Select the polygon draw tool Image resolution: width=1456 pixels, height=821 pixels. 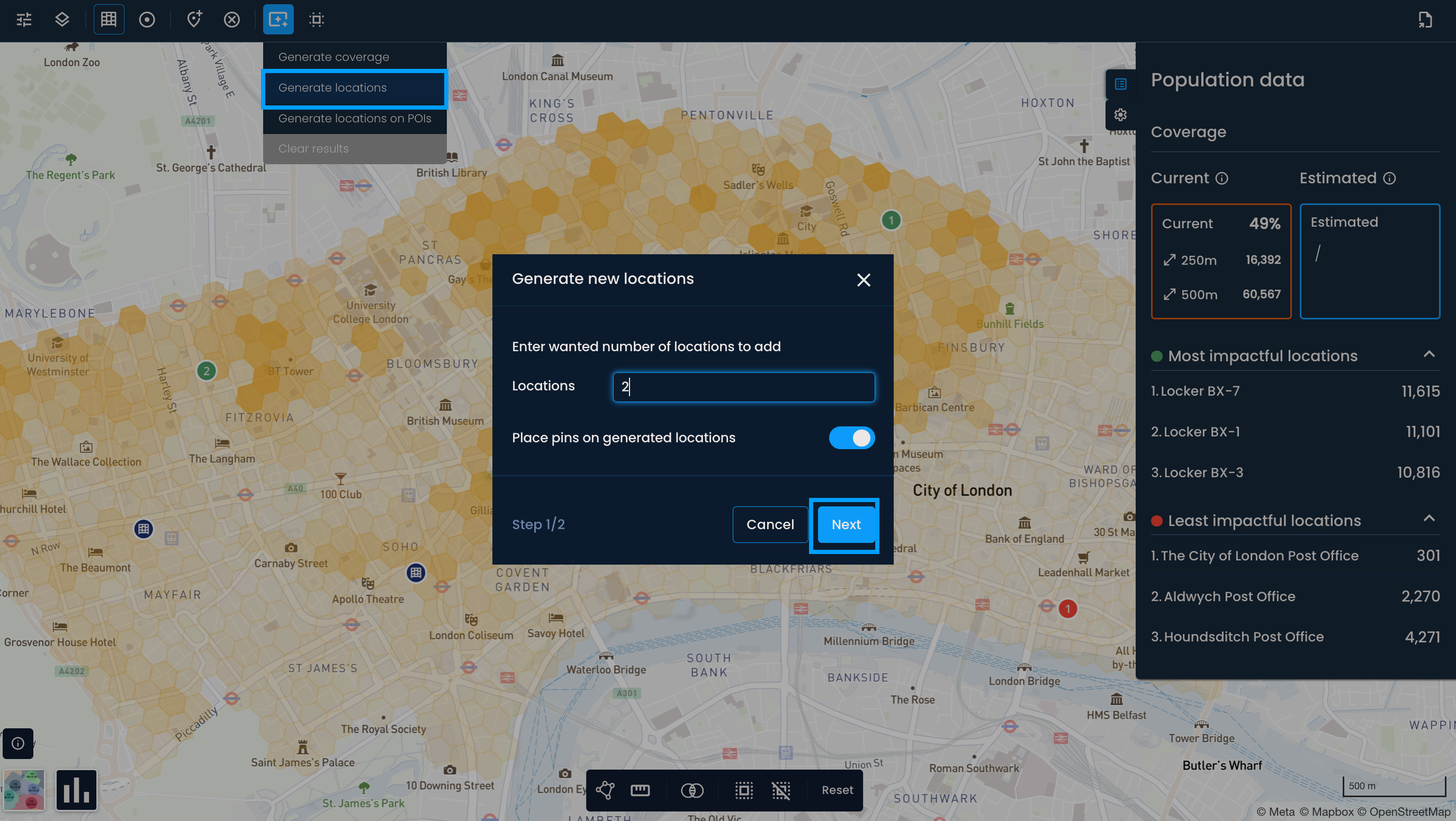tap(605, 790)
